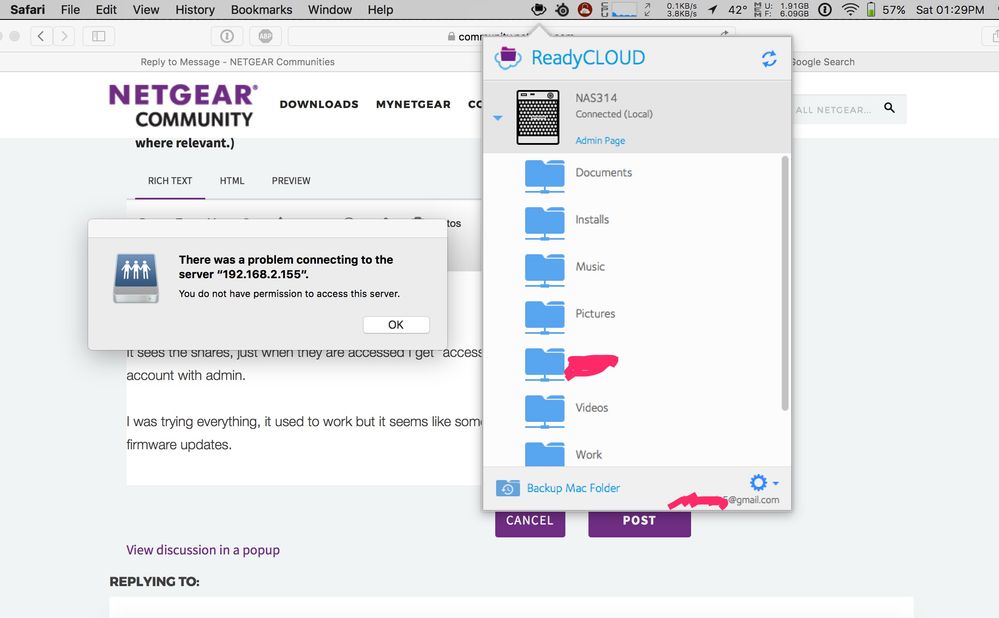999x618 pixels.
Task: Click the NAS314 device icon
Action: 538,117
